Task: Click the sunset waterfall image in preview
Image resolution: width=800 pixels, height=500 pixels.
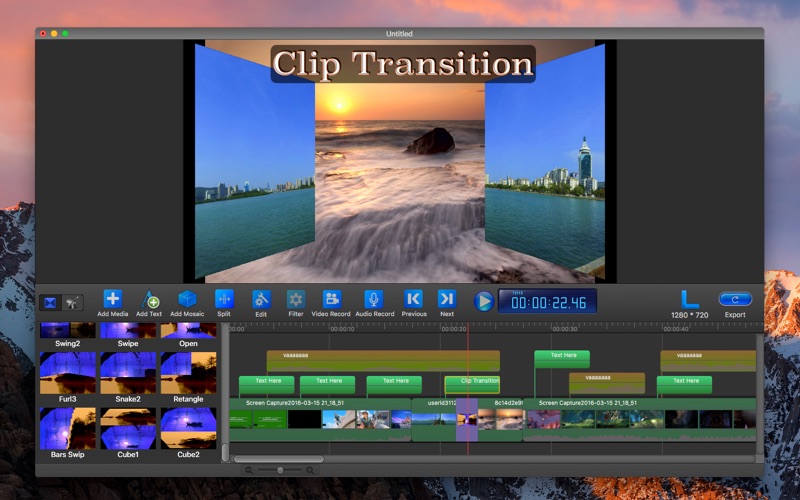Action: click(399, 184)
